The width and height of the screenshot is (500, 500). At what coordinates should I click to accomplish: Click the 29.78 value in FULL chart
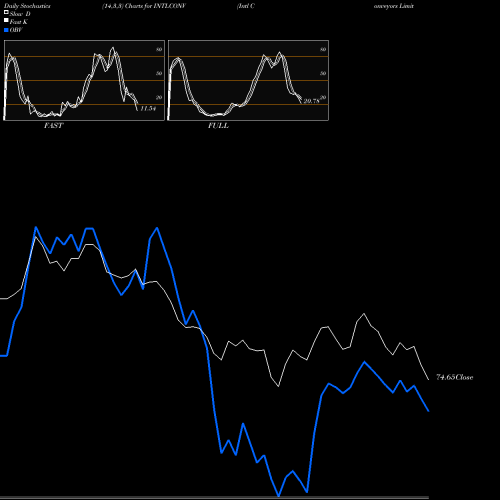pos(311,101)
